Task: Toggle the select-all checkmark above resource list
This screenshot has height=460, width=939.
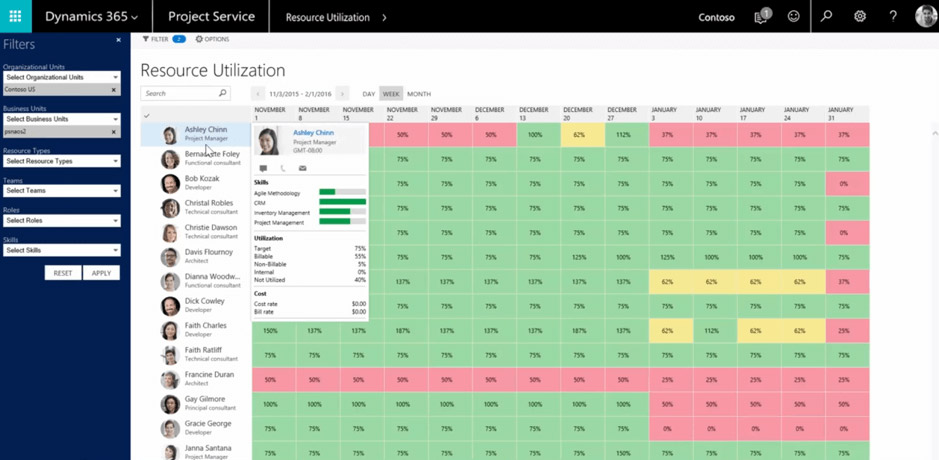Action: pos(147,116)
